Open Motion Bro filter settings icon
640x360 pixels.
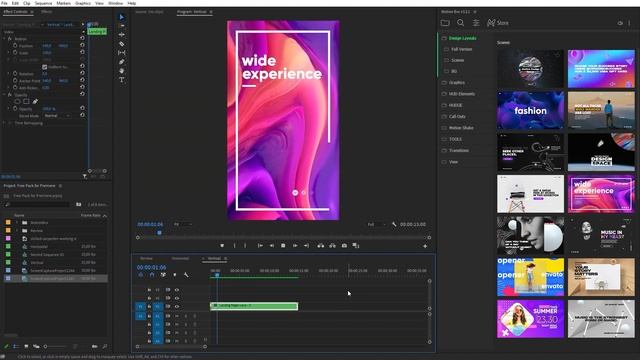tap(476, 23)
